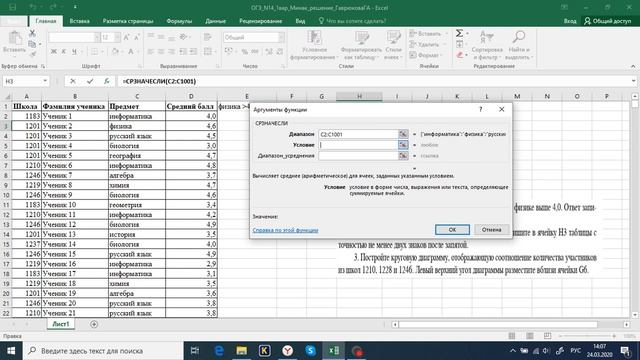The image size is (640, 360).
Task: Click the Cut scissors icon
Action: coord(32,33)
